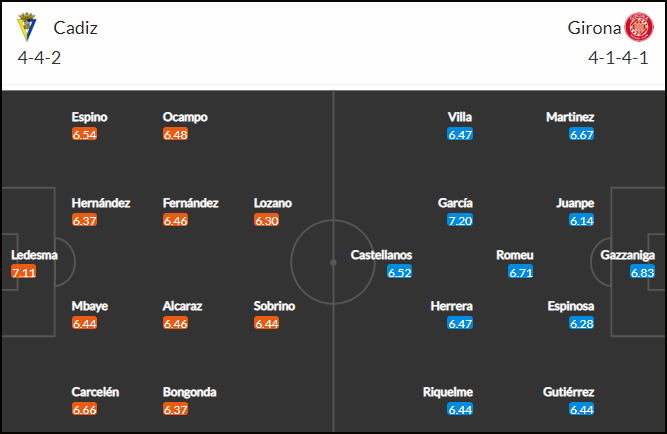This screenshot has width=667, height=434.
Task: Click the Girona 4-1-4-1 formation label
Action: (x=618, y=58)
